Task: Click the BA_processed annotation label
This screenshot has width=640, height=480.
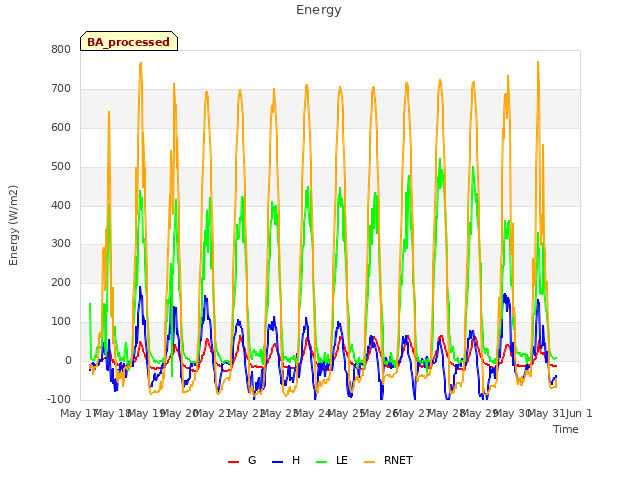Action: [x=129, y=41]
